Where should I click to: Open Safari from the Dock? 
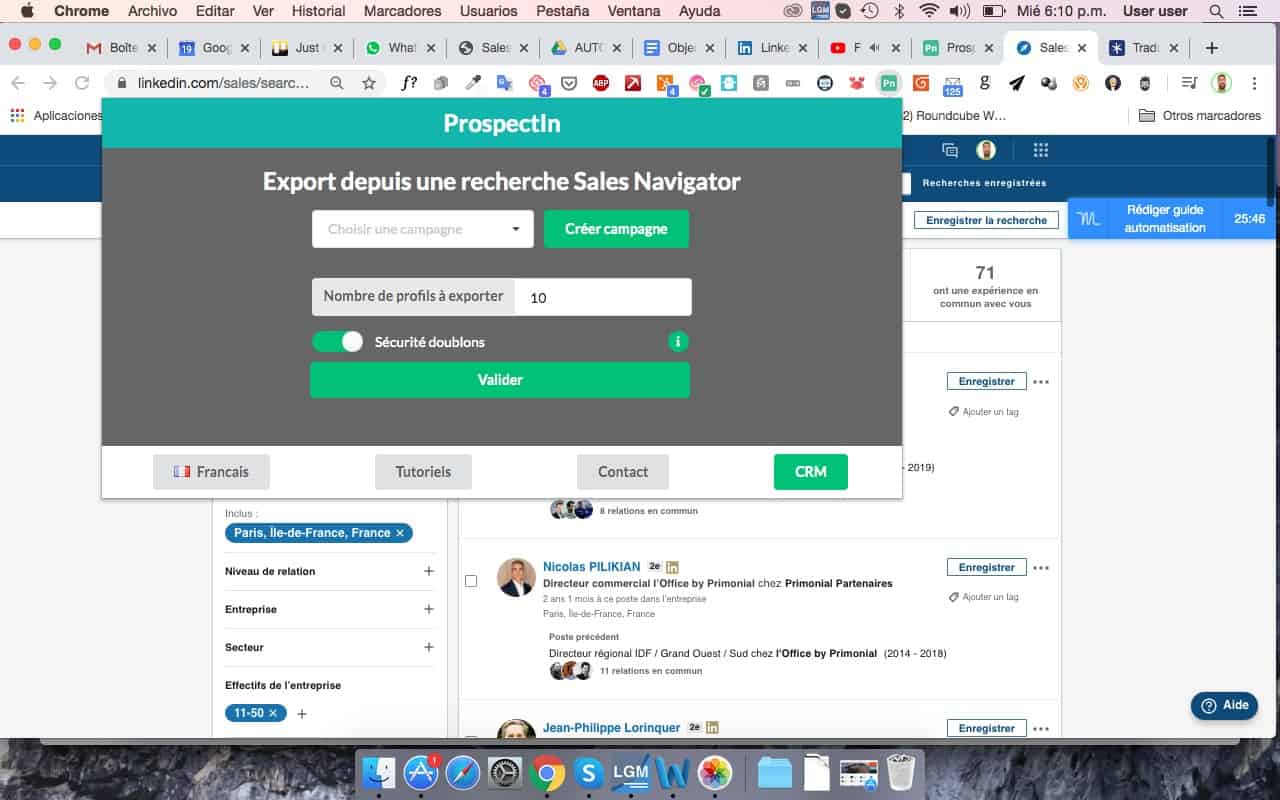click(463, 772)
